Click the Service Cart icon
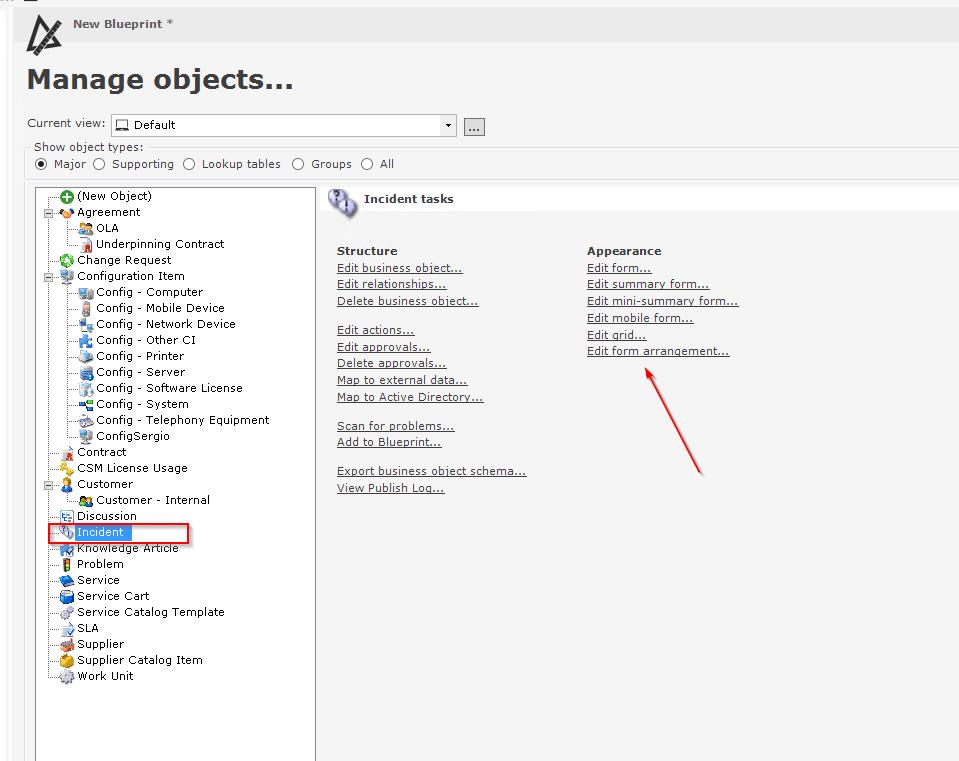This screenshot has width=959, height=761. [x=67, y=596]
